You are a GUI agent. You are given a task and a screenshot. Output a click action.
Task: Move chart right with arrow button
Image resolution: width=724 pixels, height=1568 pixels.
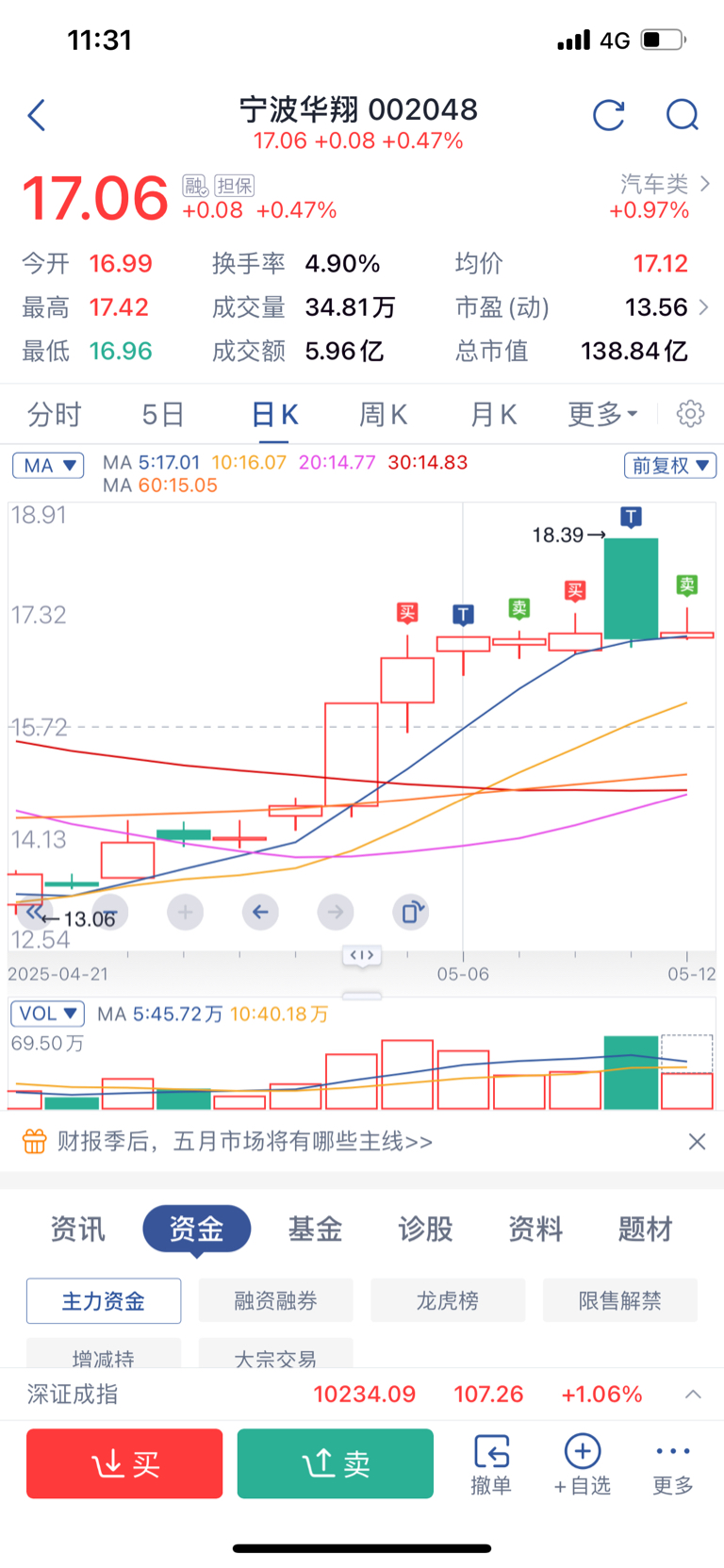coord(336,912)
